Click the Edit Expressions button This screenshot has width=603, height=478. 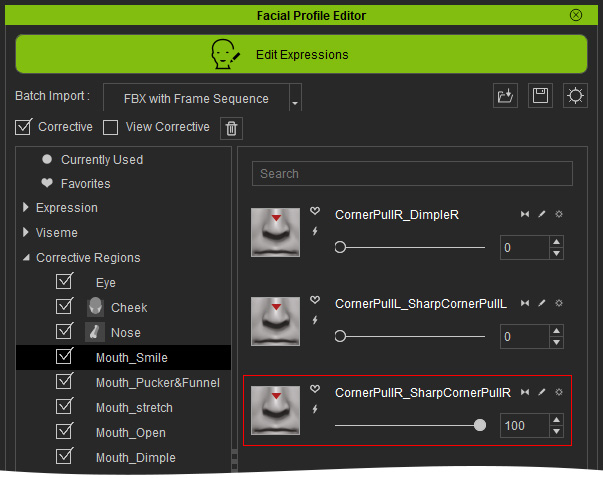coord(302,54)
